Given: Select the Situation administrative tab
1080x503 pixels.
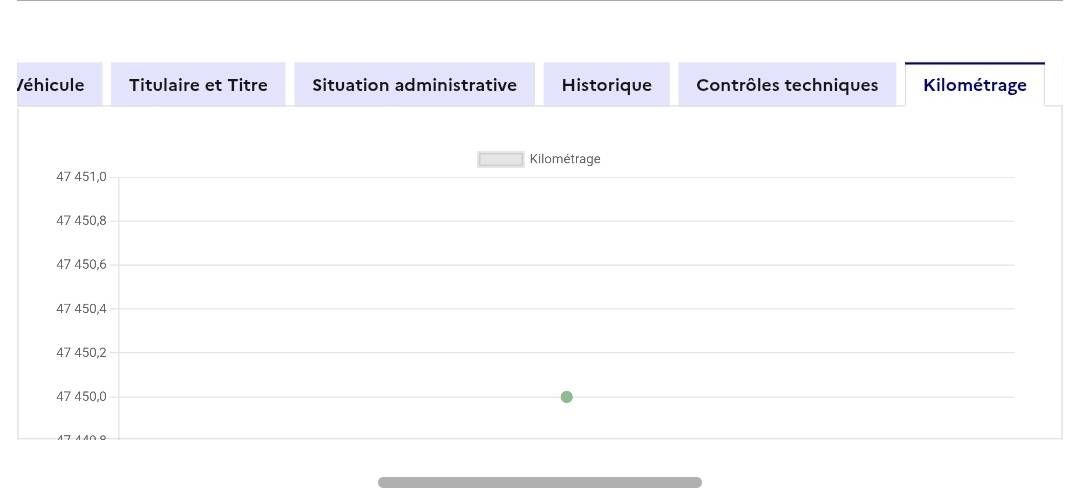Looking at the screenshot, I should [414, 85].
